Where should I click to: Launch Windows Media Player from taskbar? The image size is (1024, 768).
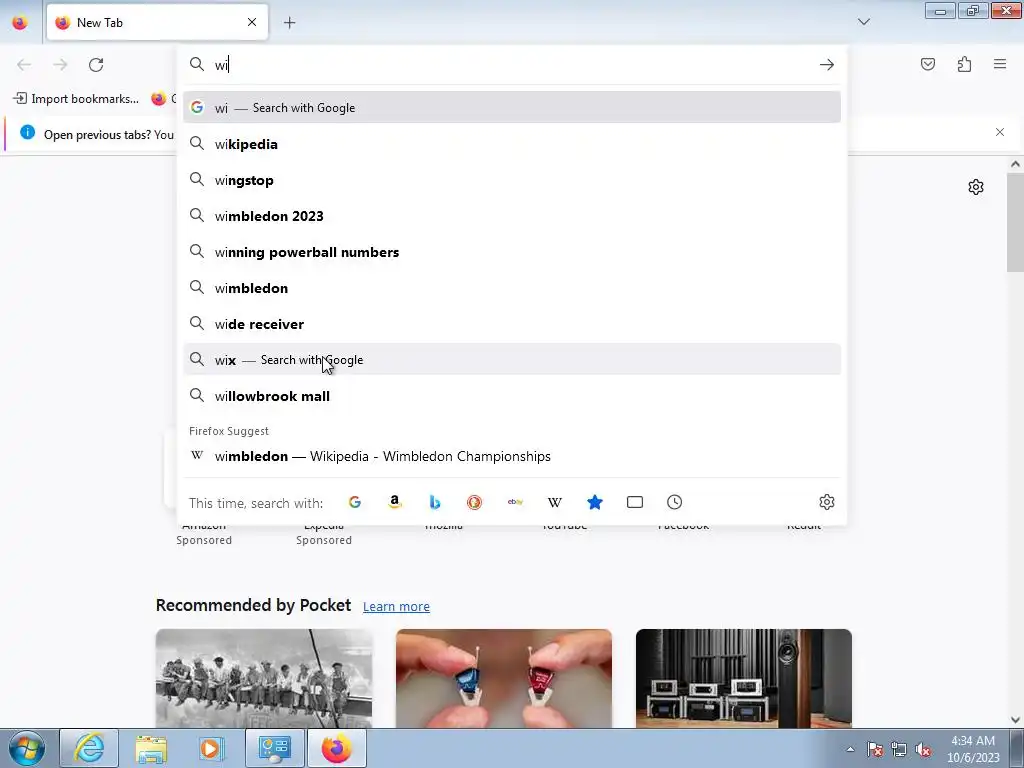tap(212, 748)
